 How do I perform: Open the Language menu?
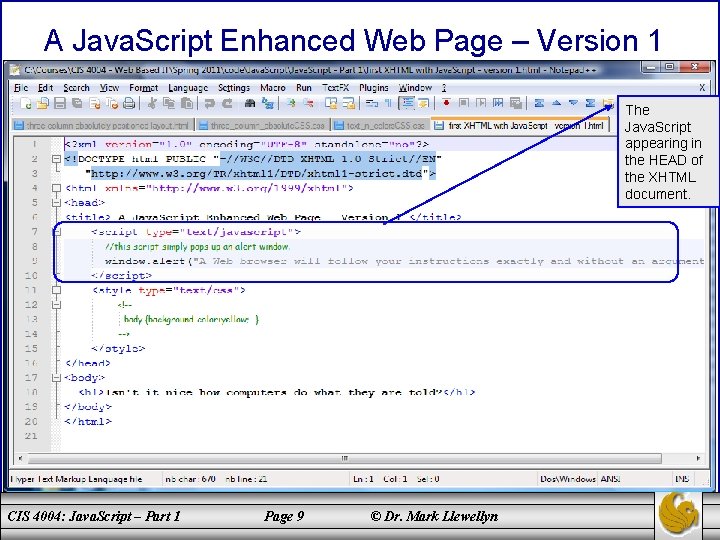(x=188, y=88)
